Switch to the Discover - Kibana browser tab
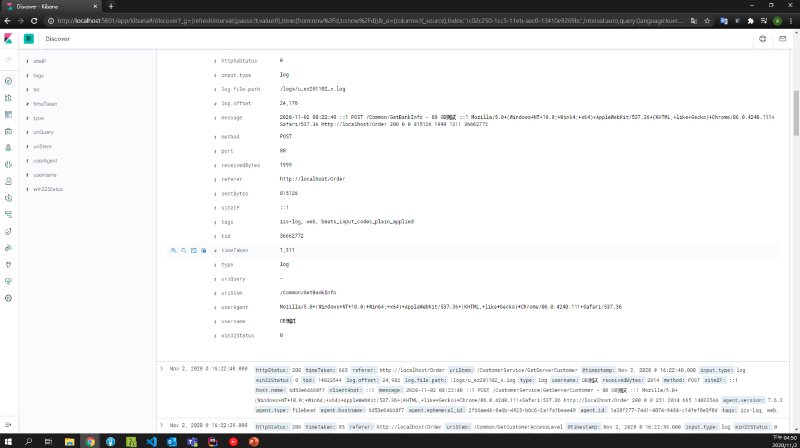800x448 pixels. pyautogui.click(x=50, y=5)
